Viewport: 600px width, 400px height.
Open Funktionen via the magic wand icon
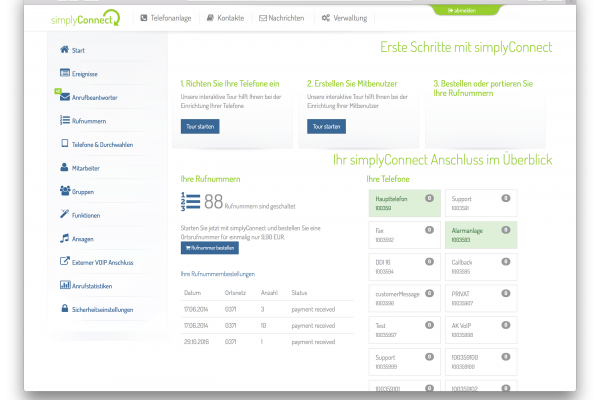64,214
